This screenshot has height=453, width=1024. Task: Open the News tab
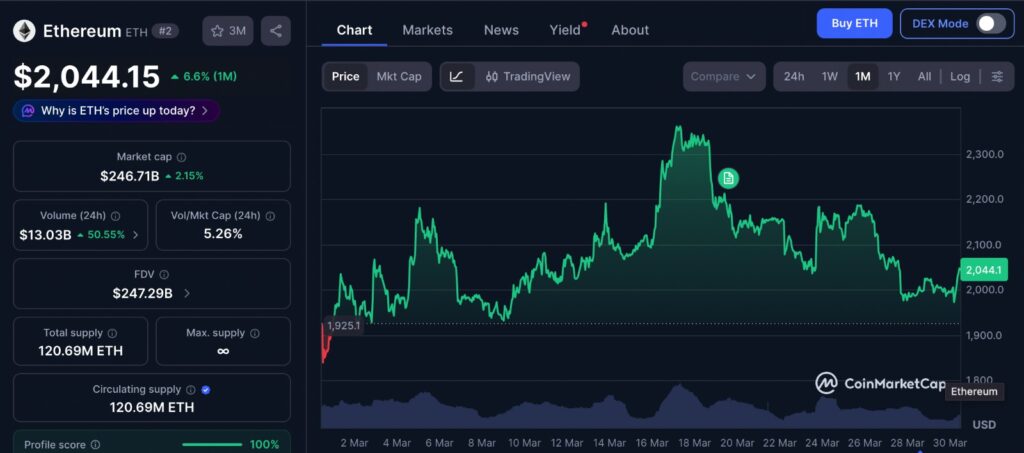pos(501,30)
